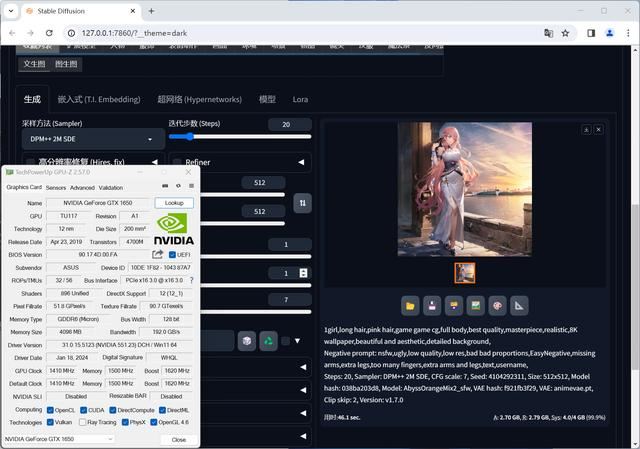640x449 pixels.
Task: Open GPU selection dropdown NVIDIA GeForce GTX 1650
Action: click(x=59, y=439)
